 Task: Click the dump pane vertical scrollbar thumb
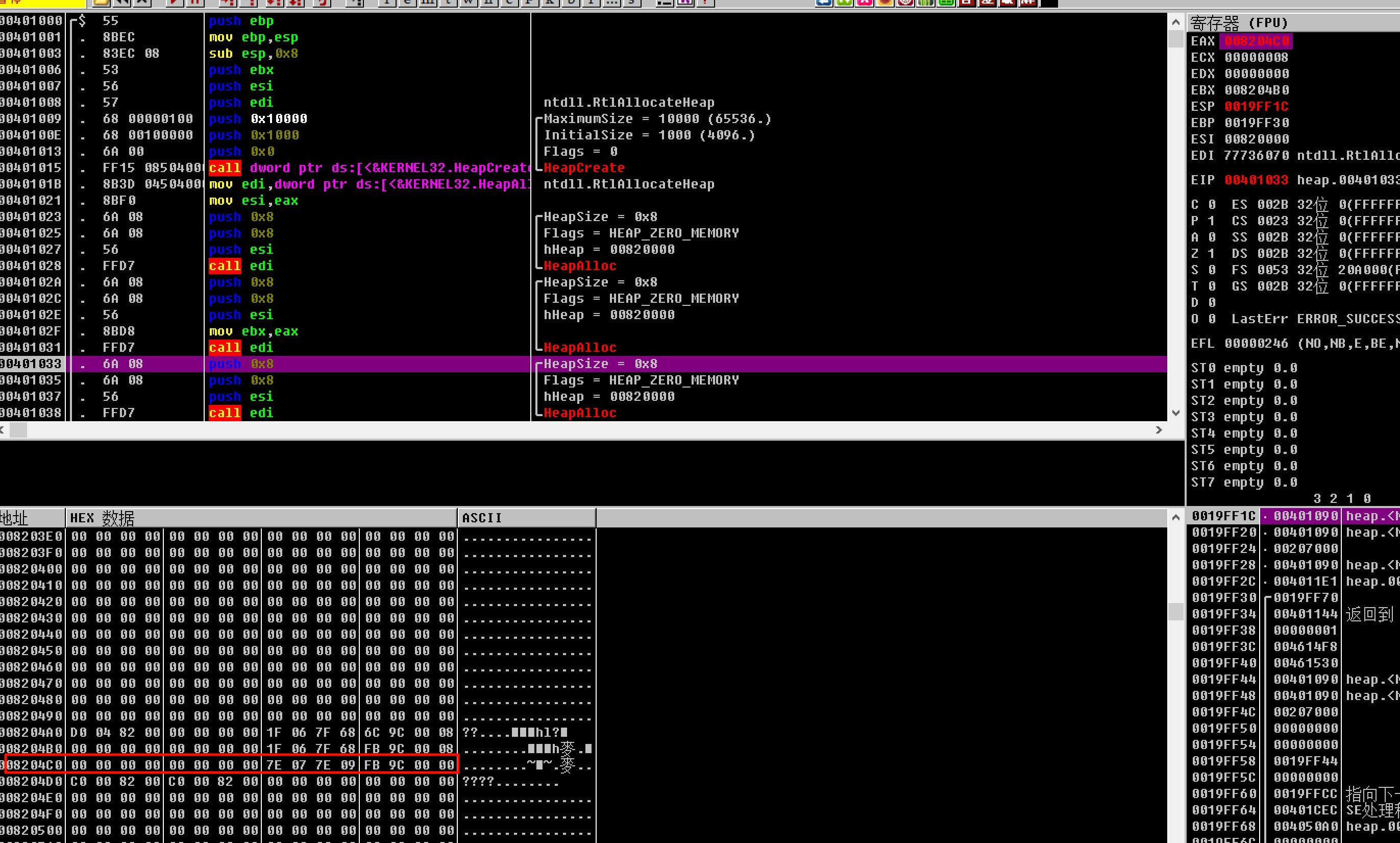1176,611
